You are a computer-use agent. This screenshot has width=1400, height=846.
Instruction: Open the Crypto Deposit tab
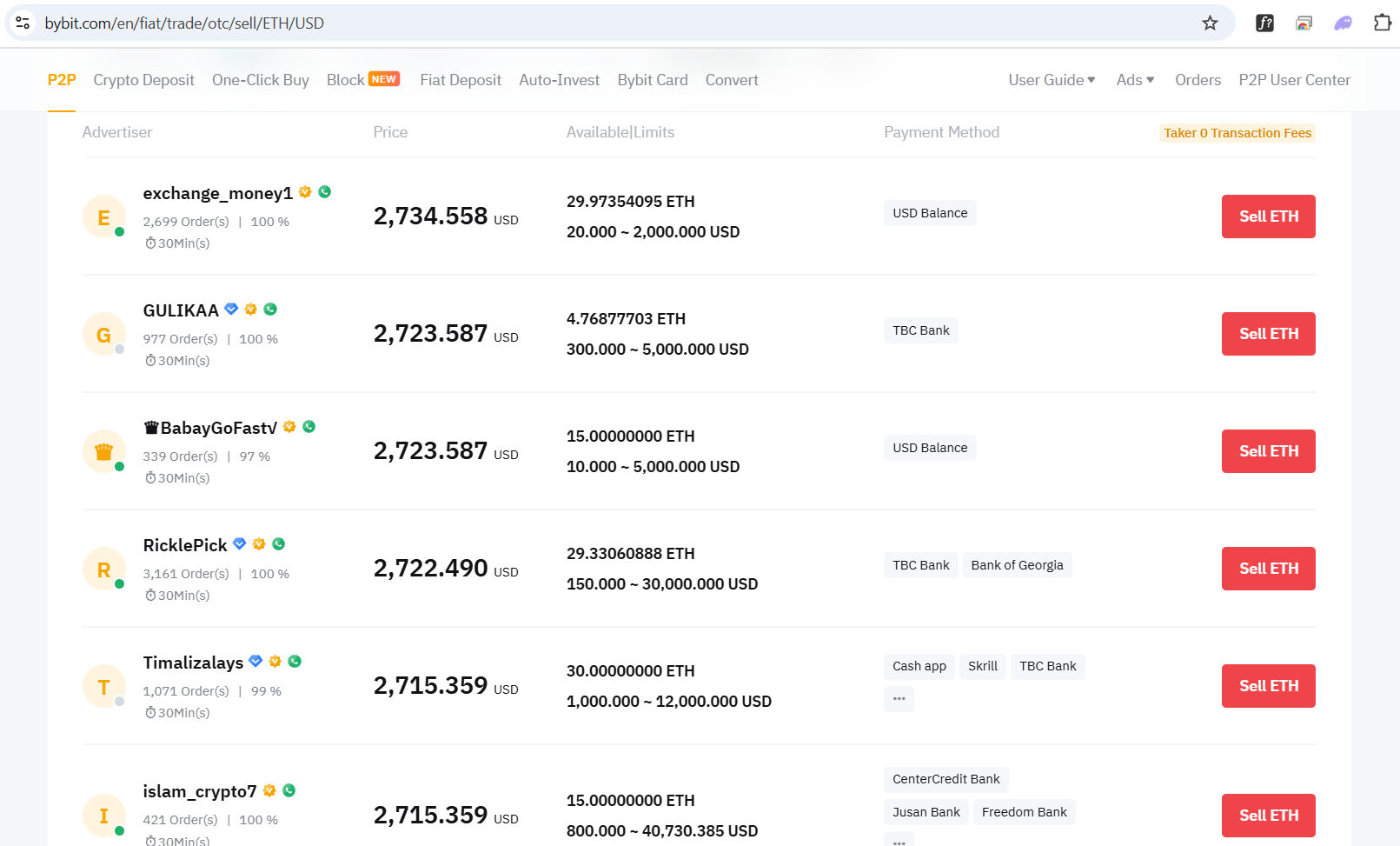coord(144,80)
